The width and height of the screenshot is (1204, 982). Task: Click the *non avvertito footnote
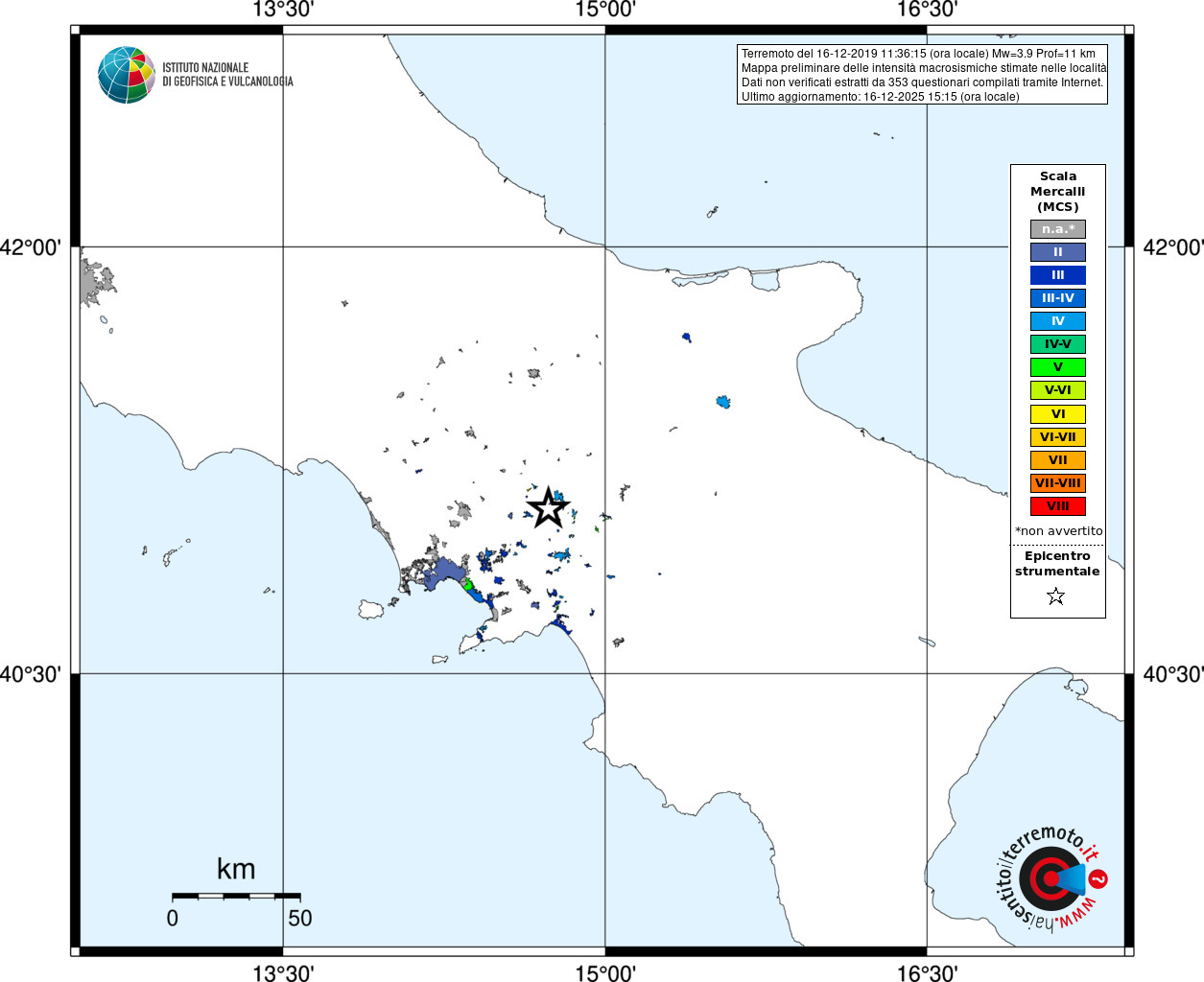pos(1058,531)
